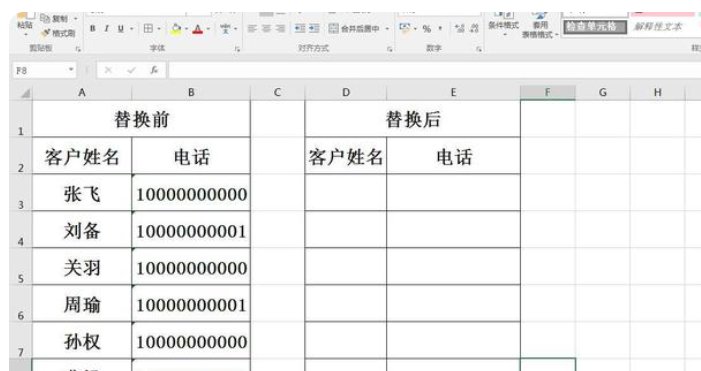
Task: Select 周瑜's phone number 10000000001
Action: (191, 304)
